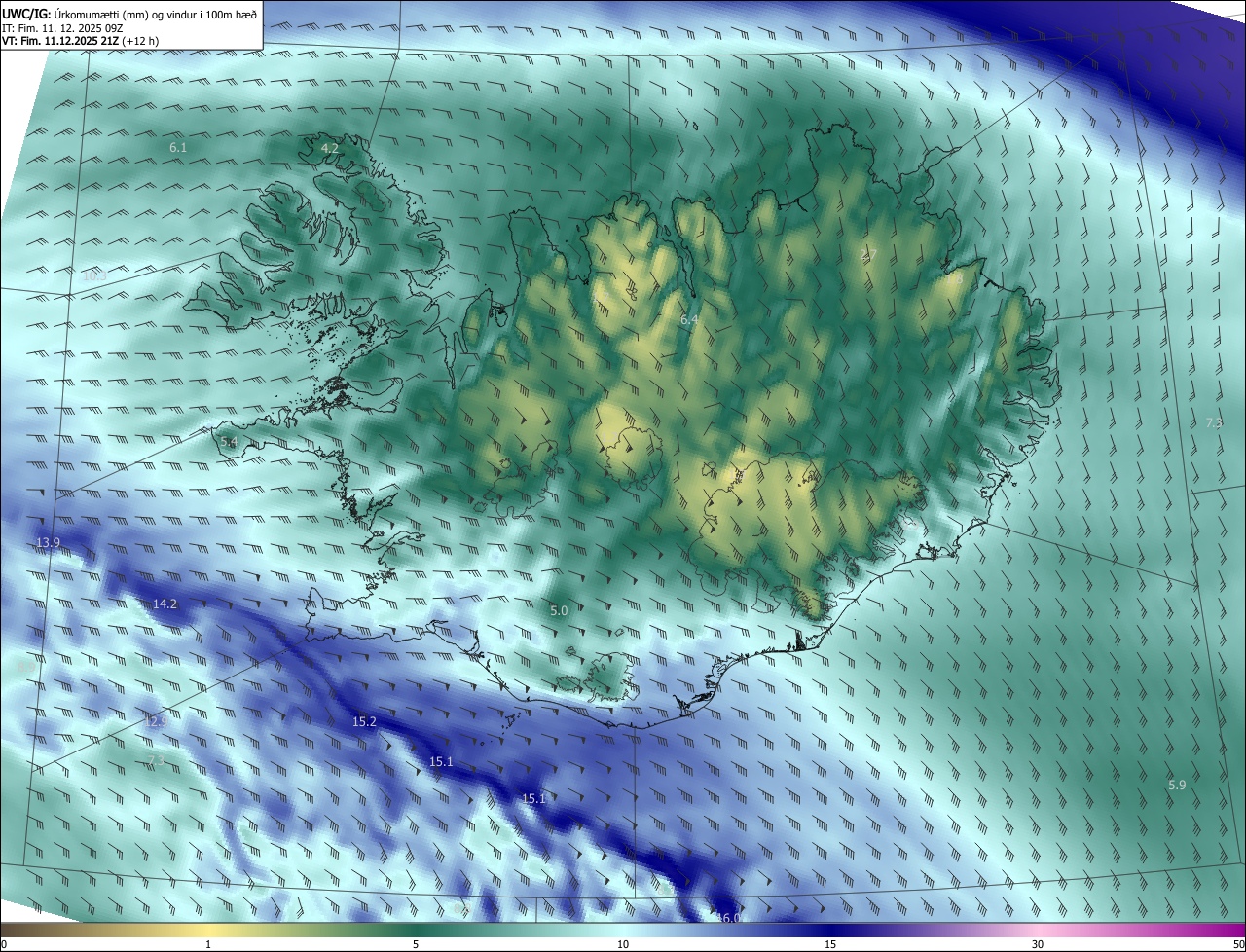This screenshot has height=952, width=1246.
Task: Select the 6.1 value label
Action: click(x=178, y=148)
